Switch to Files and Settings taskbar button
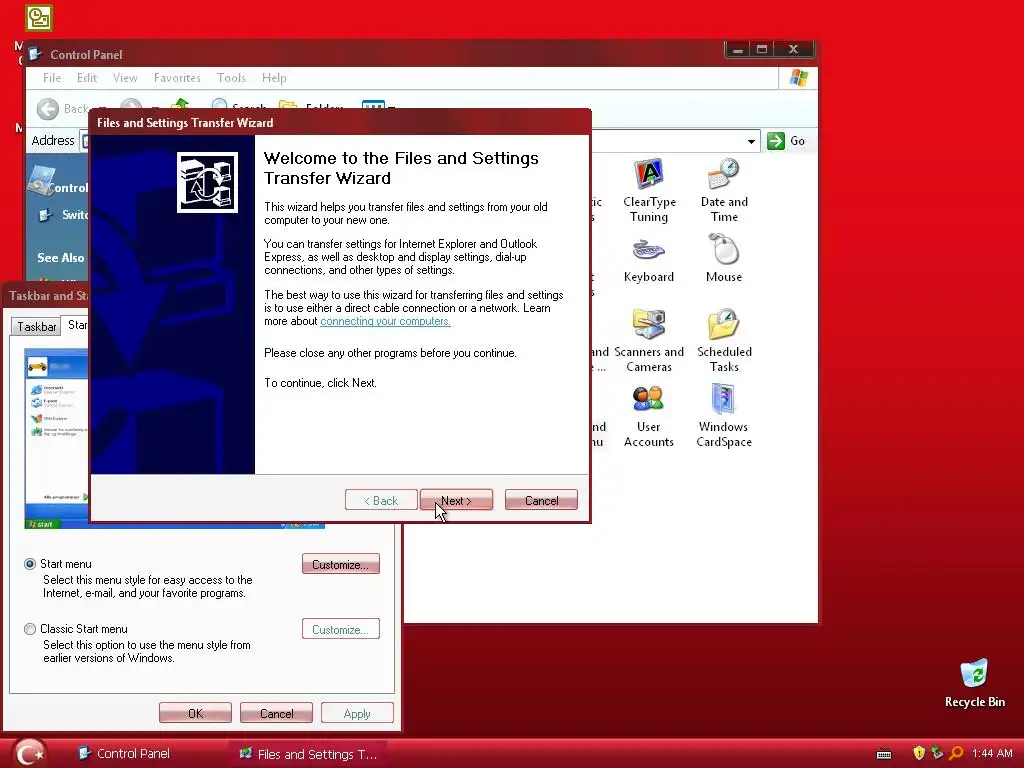 click(308, 754)
